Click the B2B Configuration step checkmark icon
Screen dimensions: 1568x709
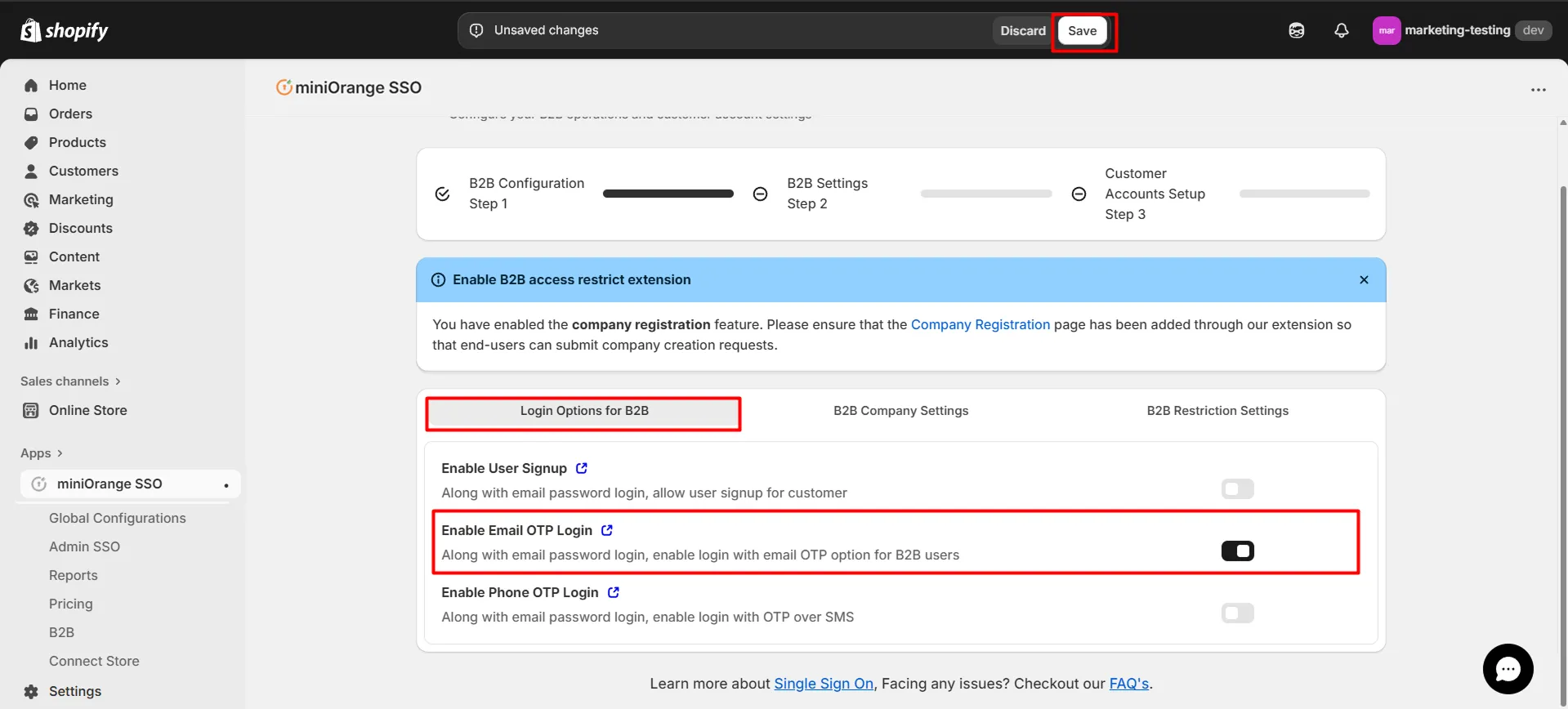[x=442, y=194]
